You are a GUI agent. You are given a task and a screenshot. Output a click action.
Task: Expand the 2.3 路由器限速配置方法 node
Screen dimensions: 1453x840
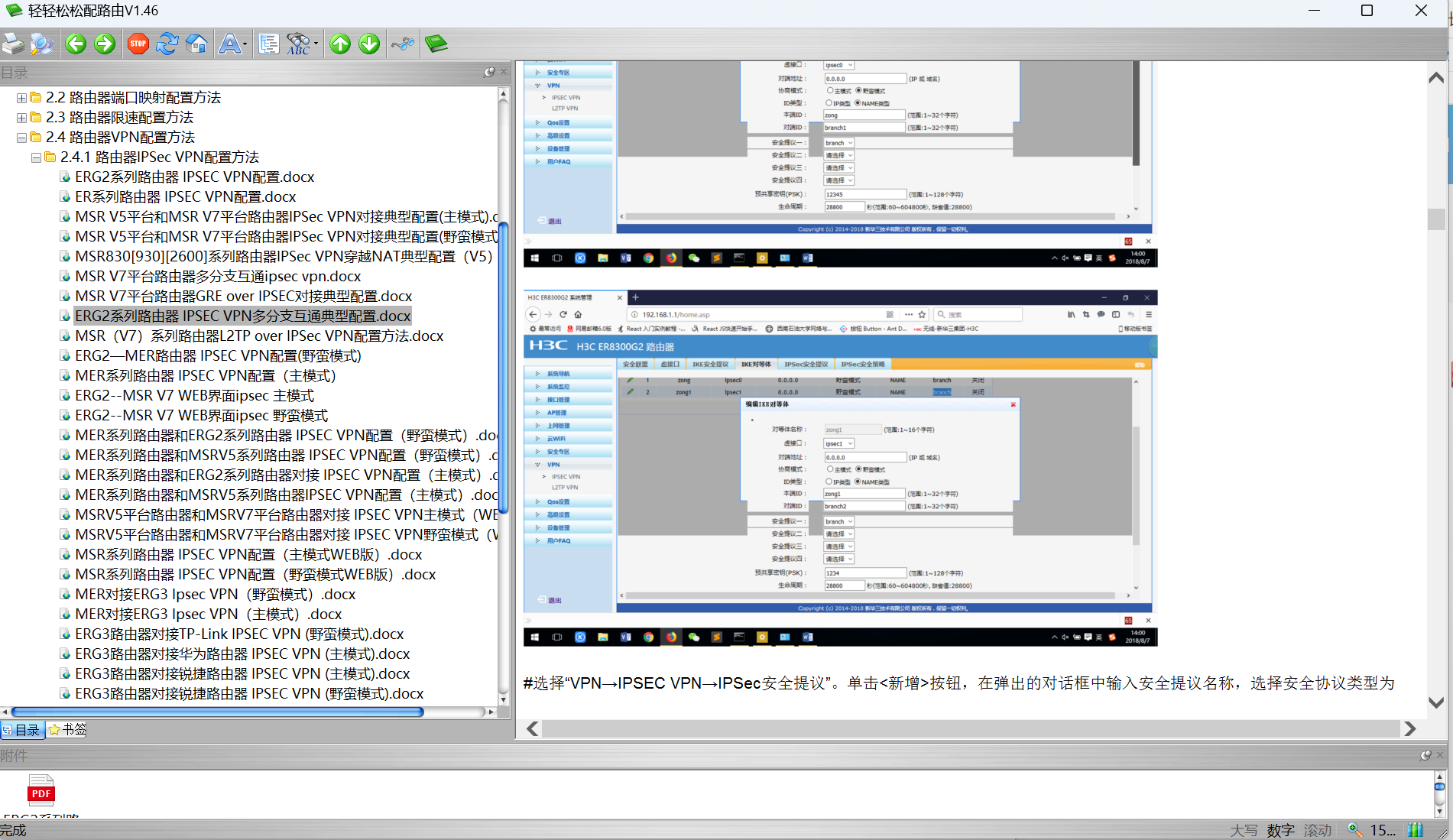click(x=21, y=118)
